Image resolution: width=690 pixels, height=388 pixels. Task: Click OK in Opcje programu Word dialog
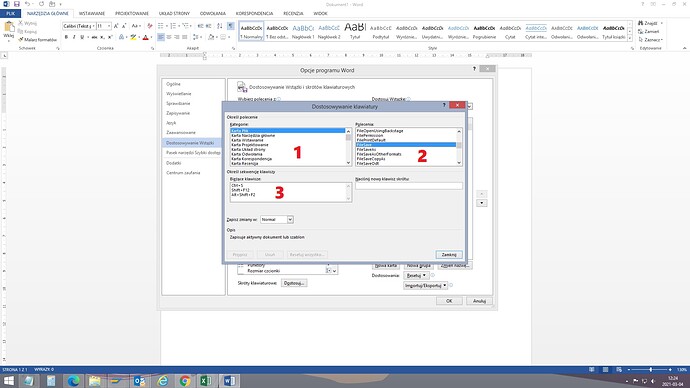449,301
